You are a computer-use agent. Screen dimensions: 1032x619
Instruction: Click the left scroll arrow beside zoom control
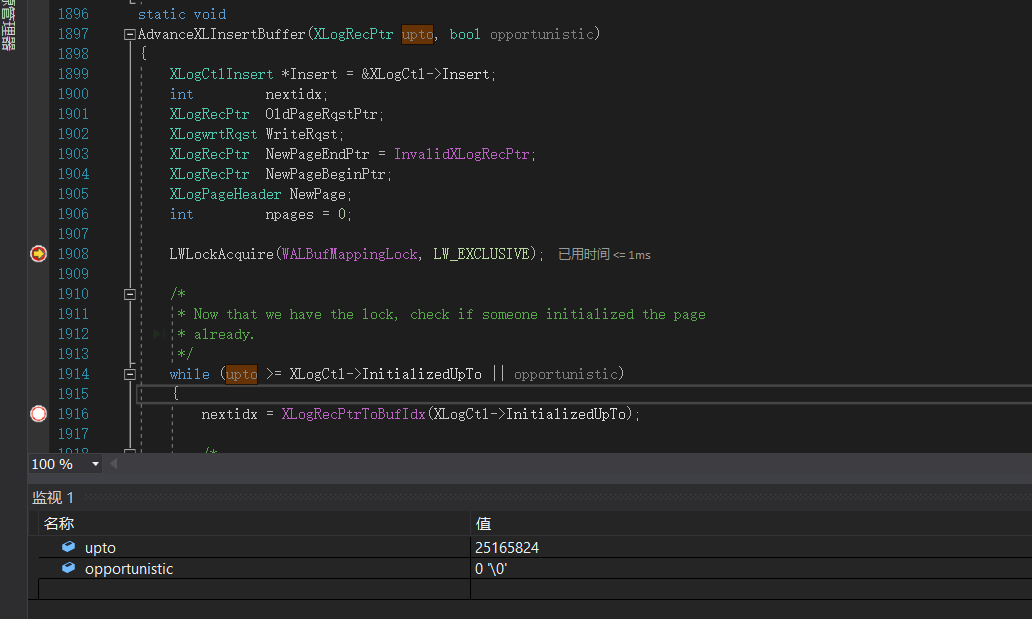(112, 463)
